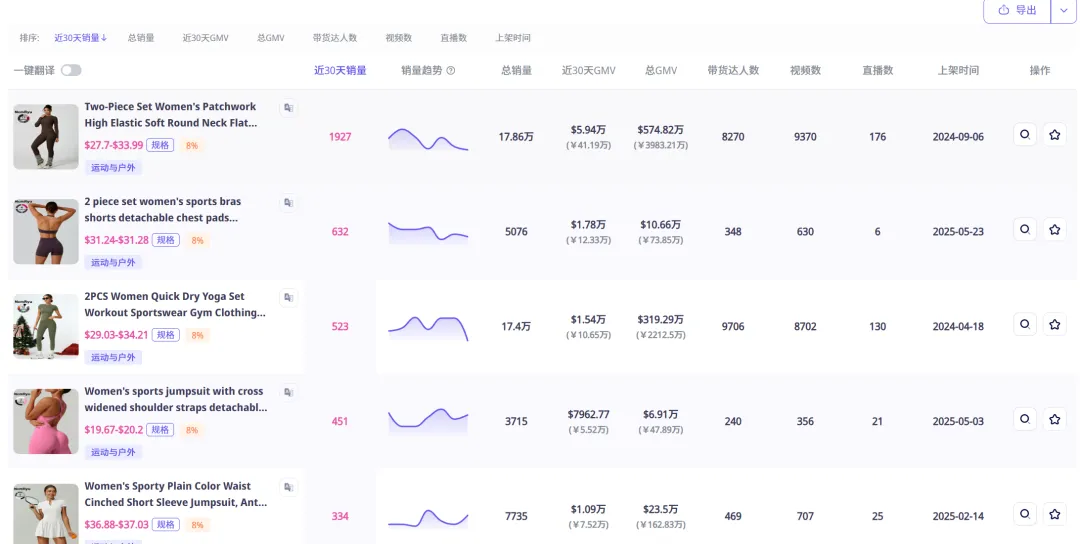The height and width of the screenshot is (544, 1080).
Task: Click 运动与户外 tag on sports bras row
Action: 114,262
